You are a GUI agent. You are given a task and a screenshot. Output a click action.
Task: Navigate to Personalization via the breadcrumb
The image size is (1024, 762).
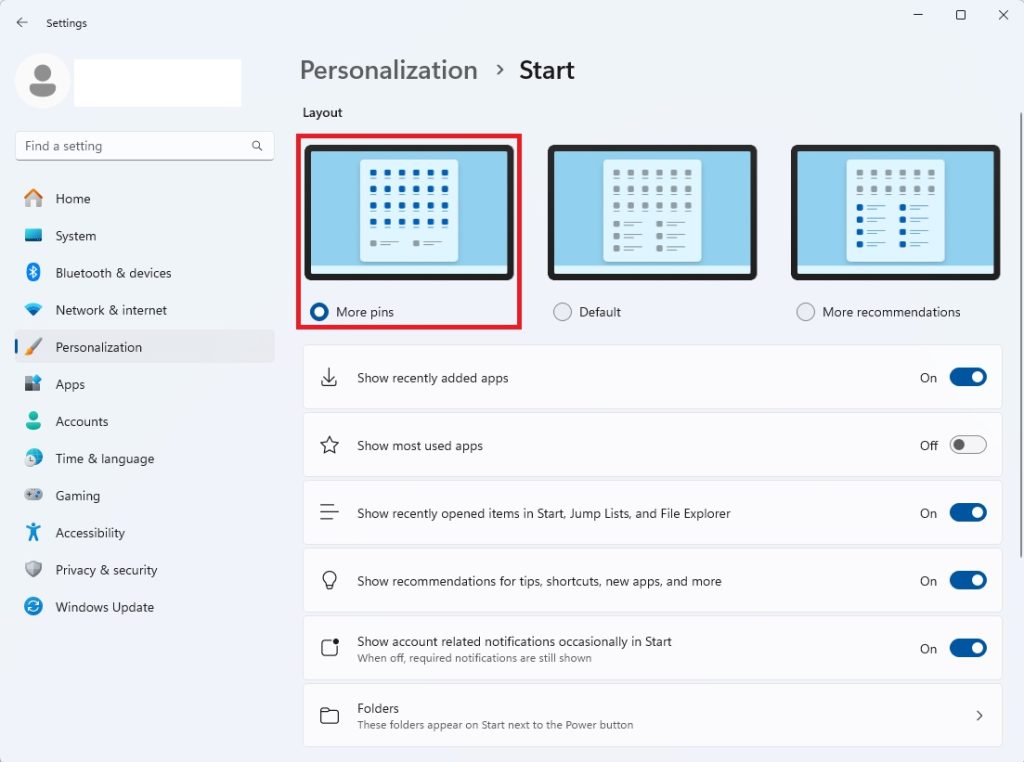click(388, 70)
